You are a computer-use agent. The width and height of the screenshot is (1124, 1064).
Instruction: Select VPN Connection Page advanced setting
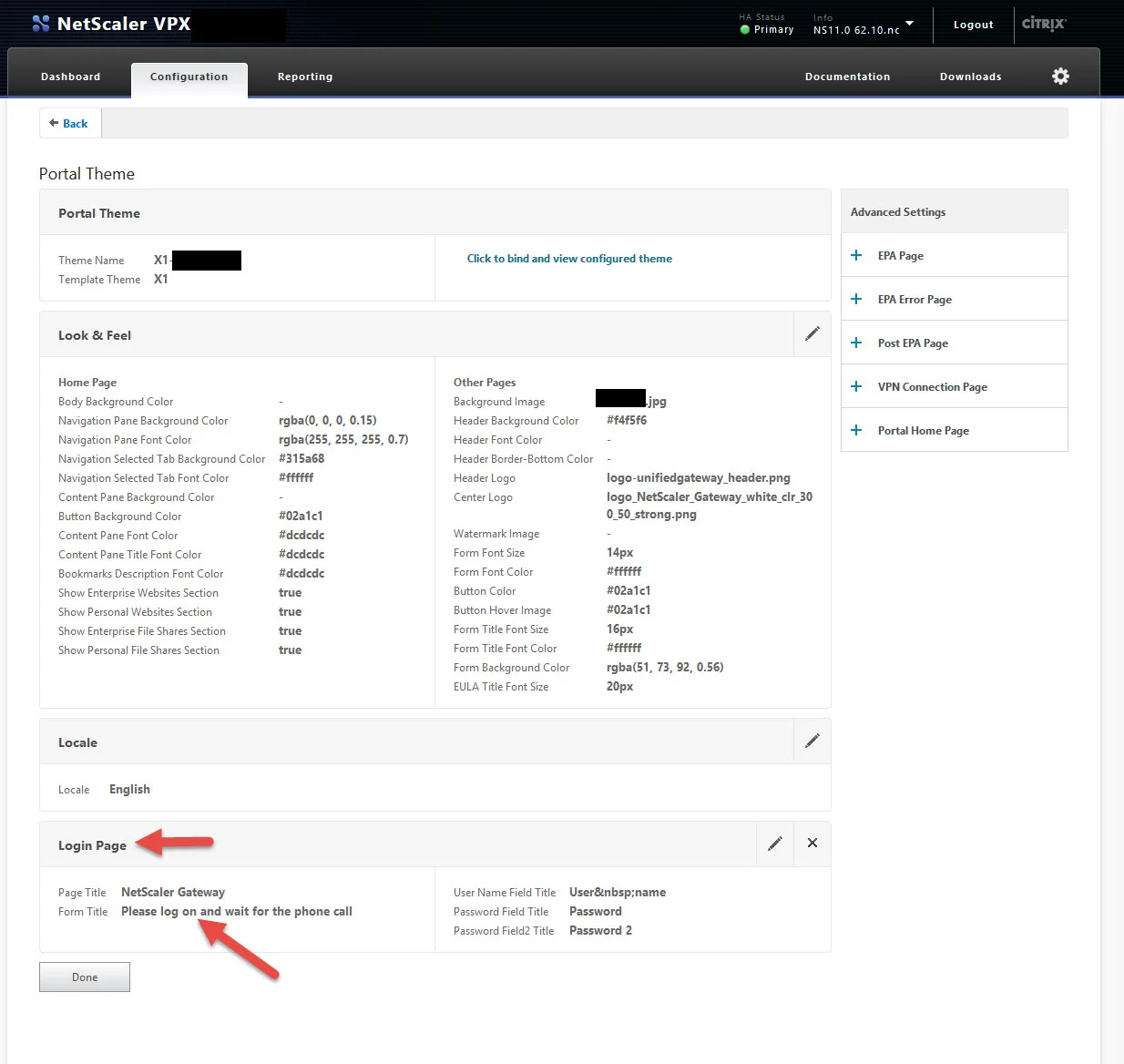955,387
